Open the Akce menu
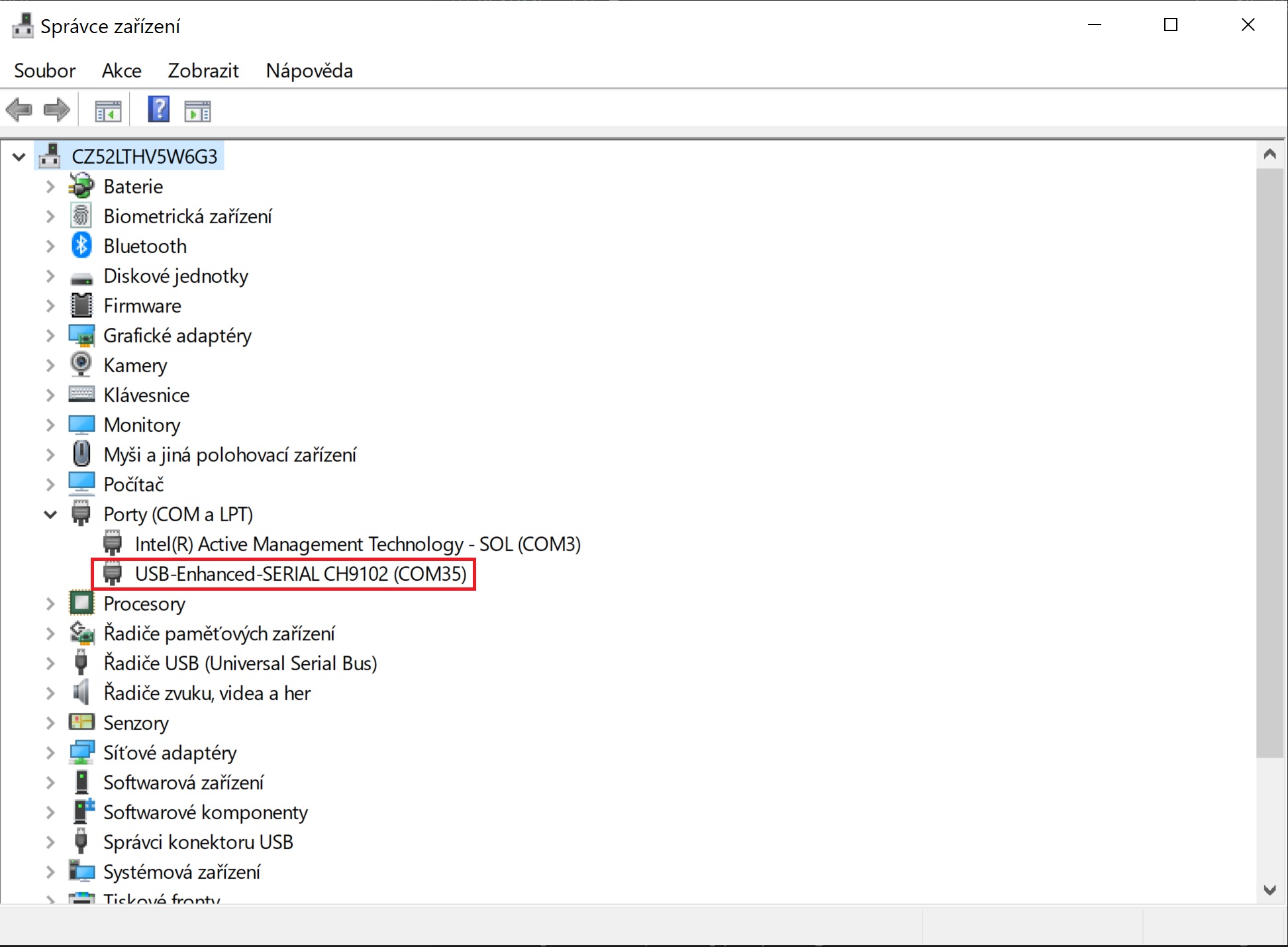This screenshot has height=947, width=1288. (121, 71)
